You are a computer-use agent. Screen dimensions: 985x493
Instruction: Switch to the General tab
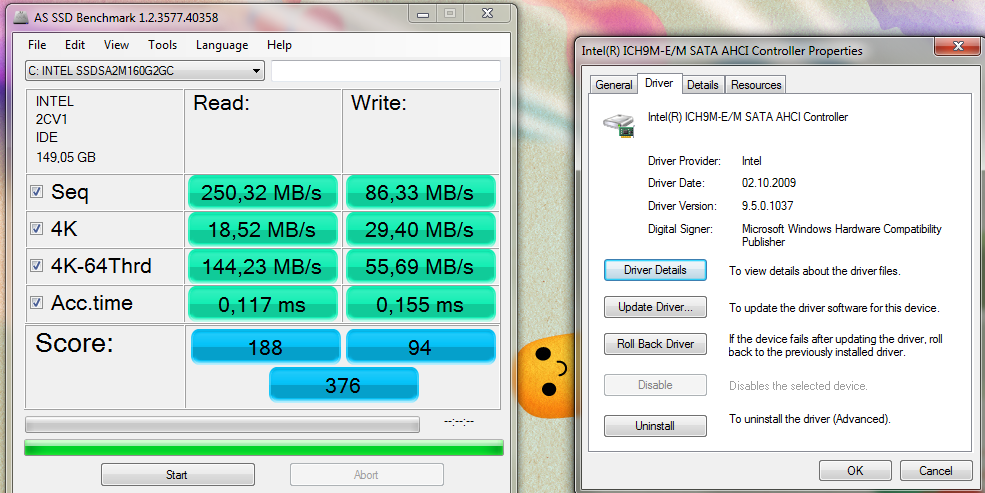[x=614, y=85]
